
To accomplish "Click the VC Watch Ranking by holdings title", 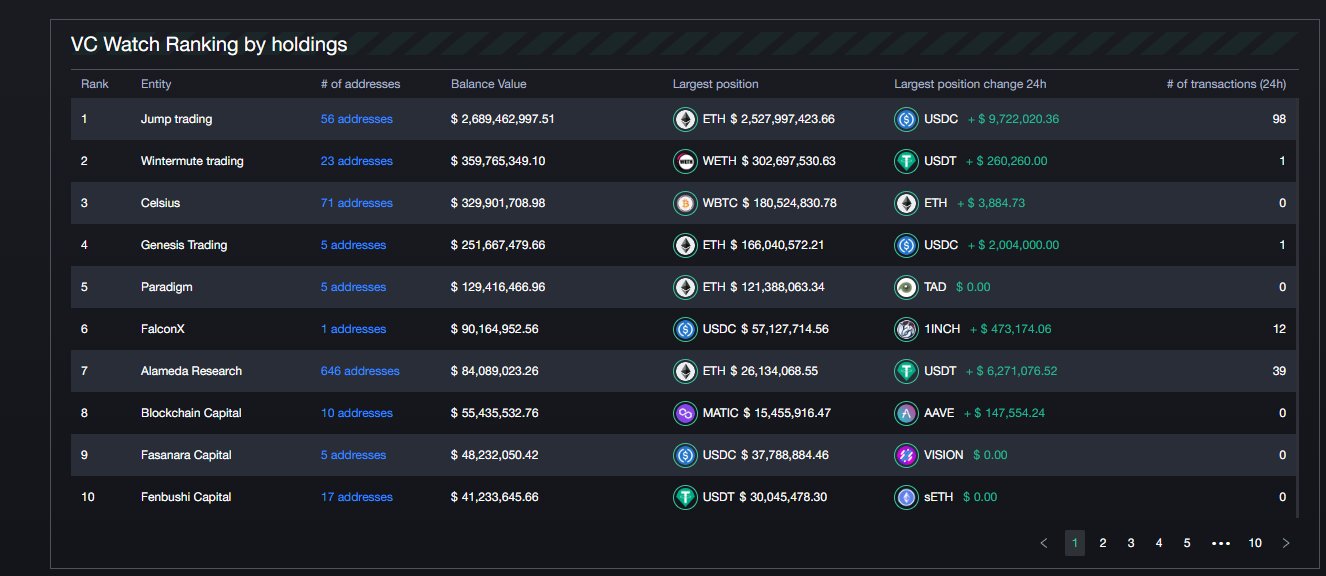I will (209, 44).
